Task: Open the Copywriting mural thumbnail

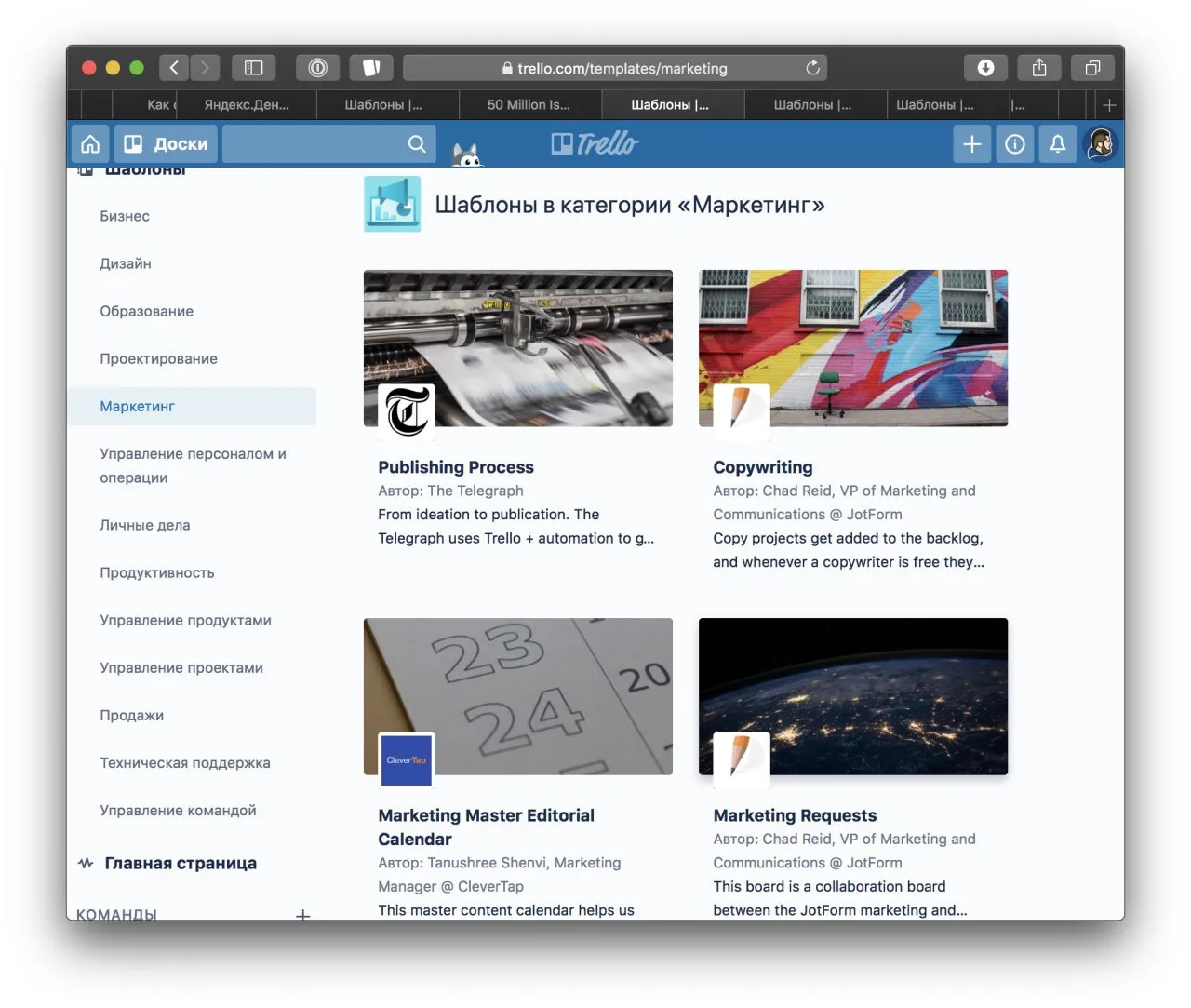Action: [x=853, y=348]
